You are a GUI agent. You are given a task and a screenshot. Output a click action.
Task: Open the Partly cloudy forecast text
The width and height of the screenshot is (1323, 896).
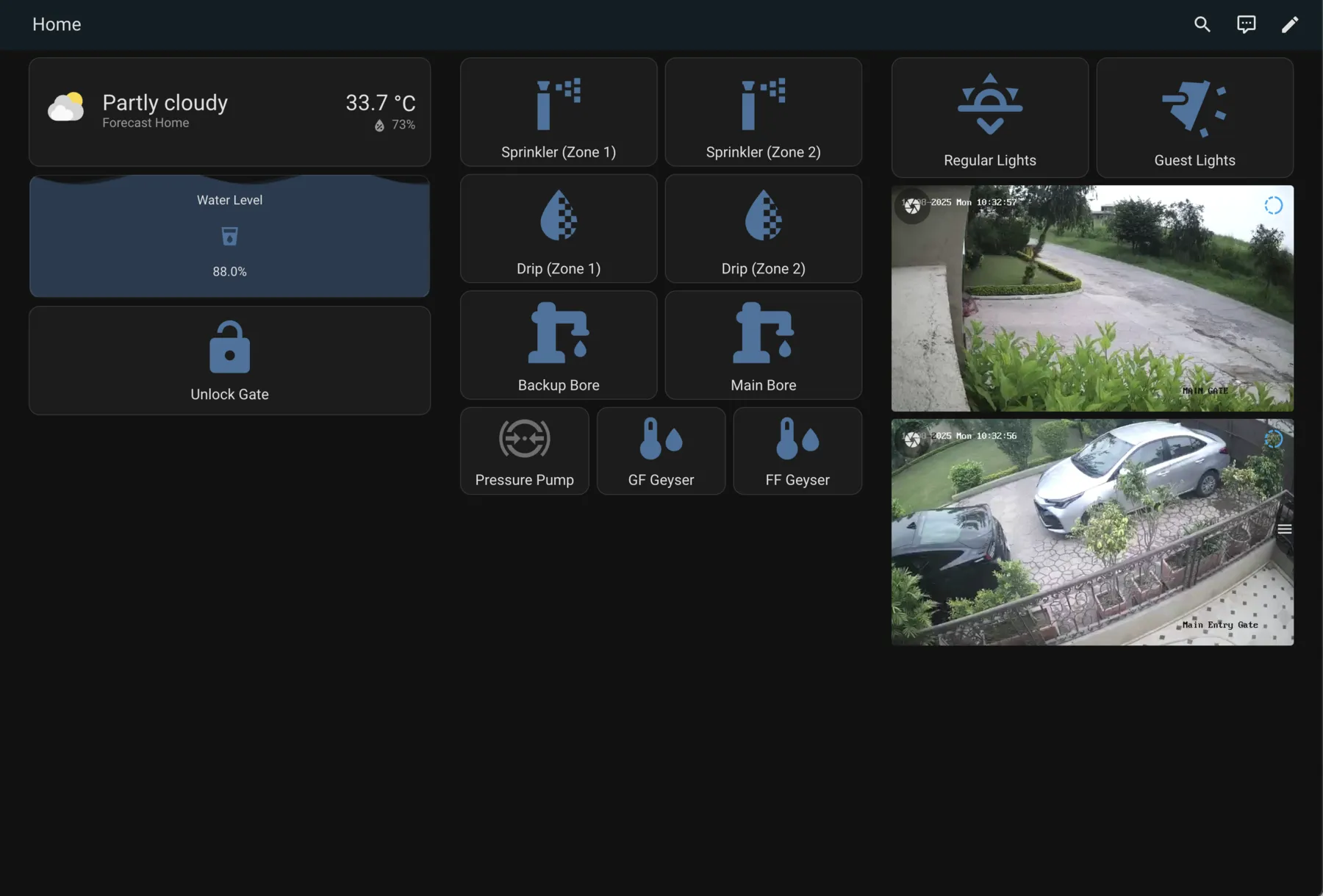click(165, 102)
